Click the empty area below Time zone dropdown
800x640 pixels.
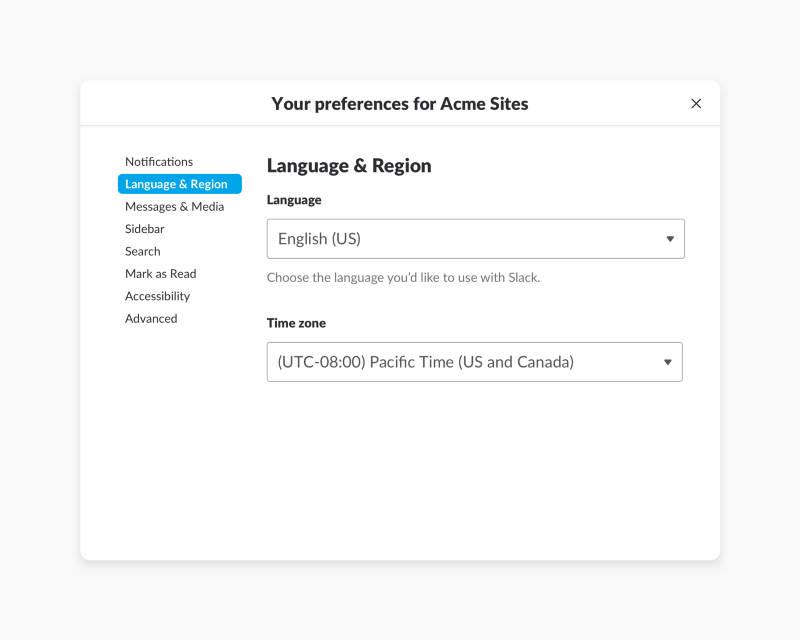point(474,470)
